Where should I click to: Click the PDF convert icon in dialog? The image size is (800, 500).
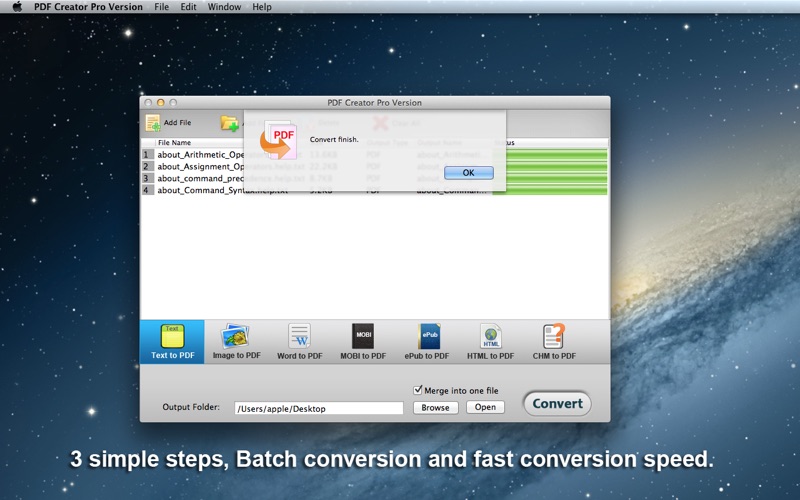(x=279, y=141)
